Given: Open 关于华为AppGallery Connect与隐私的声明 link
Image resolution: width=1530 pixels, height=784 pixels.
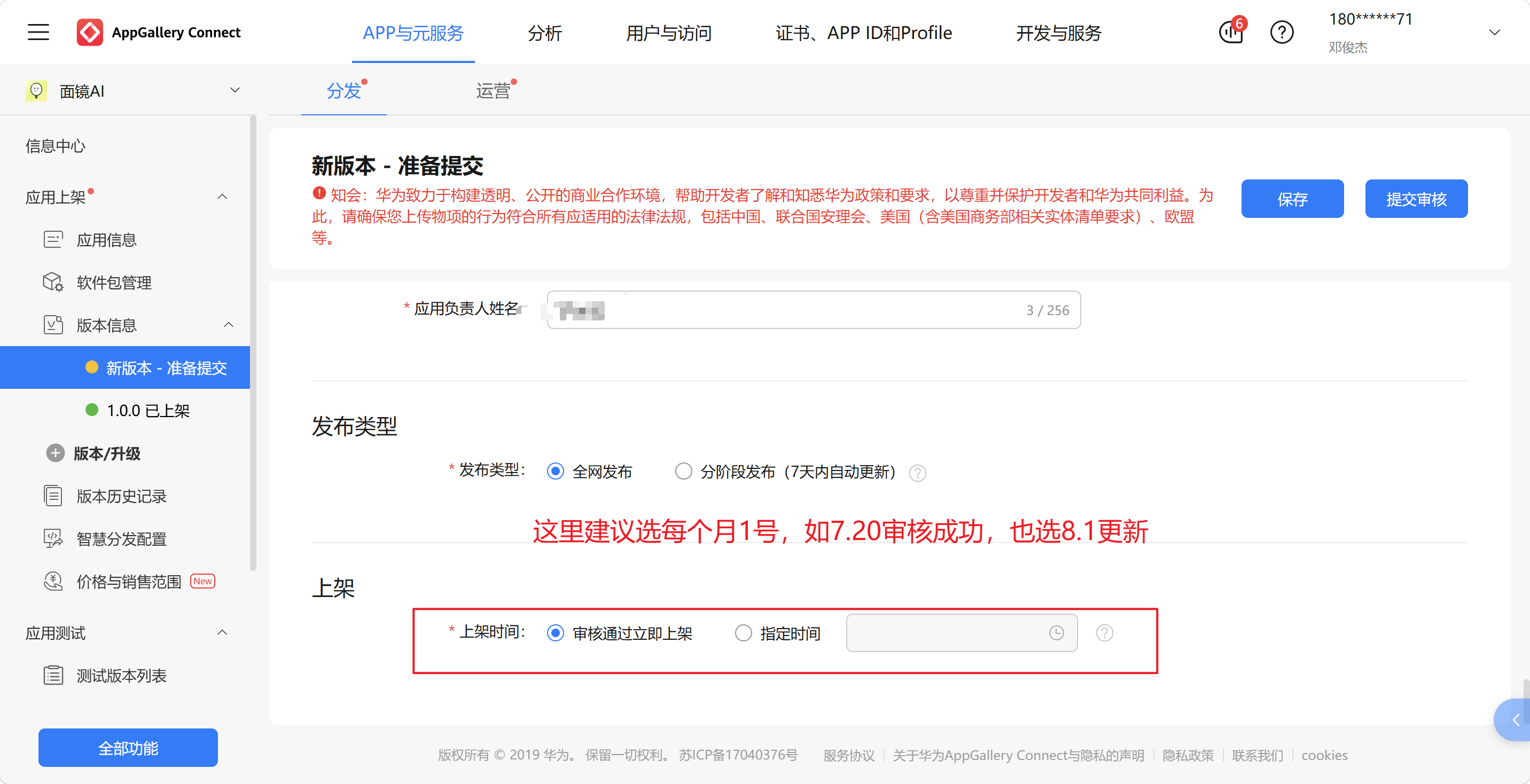Looking at the screenshot, I should [1018, 756].
